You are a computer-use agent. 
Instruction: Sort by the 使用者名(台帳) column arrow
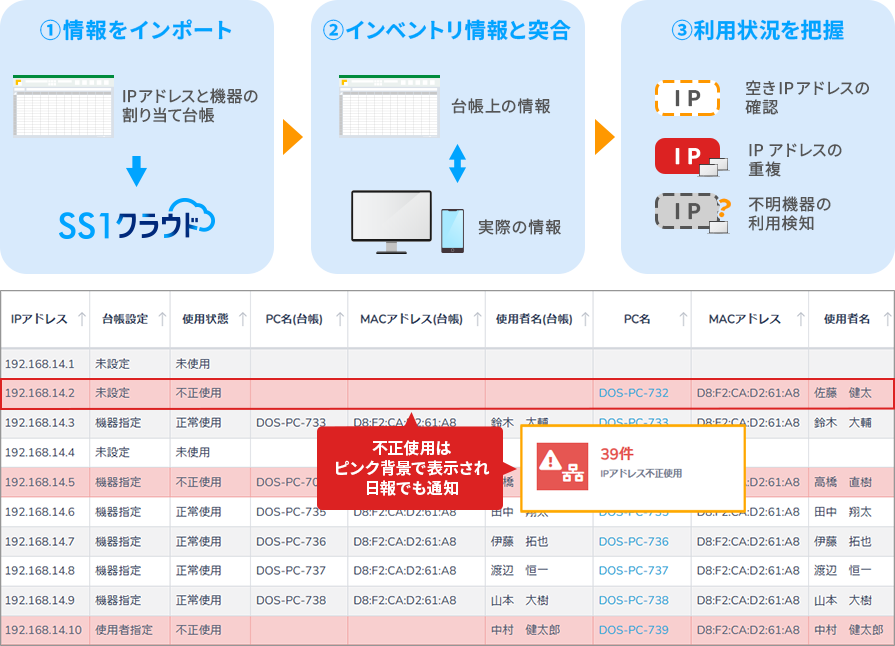[585, 319]
